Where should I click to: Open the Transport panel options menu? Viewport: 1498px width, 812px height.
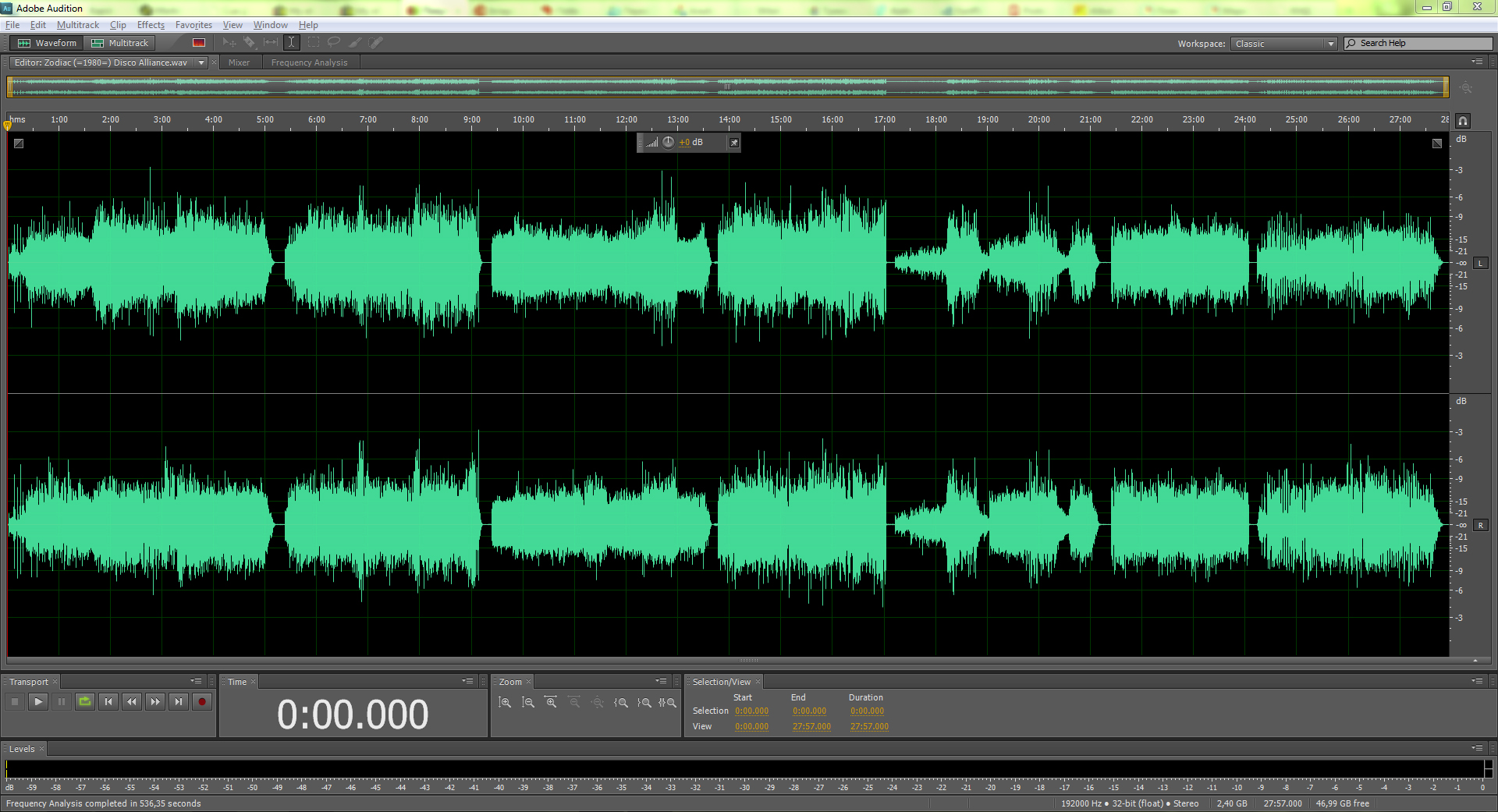196,681
